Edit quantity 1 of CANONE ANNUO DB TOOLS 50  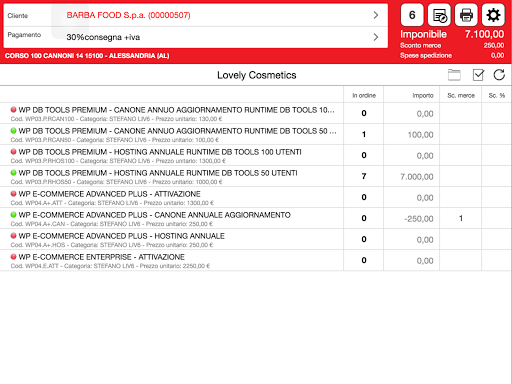[x=364, y=134]
